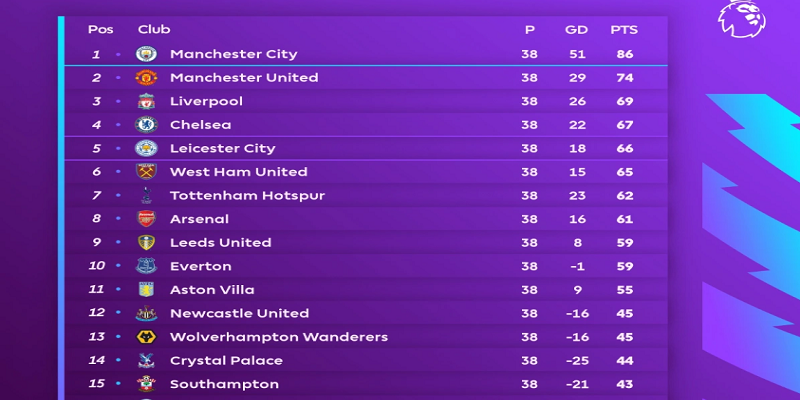Sort table by the PTS column header
Screen dimensions: 800x400
pos(624,30)
